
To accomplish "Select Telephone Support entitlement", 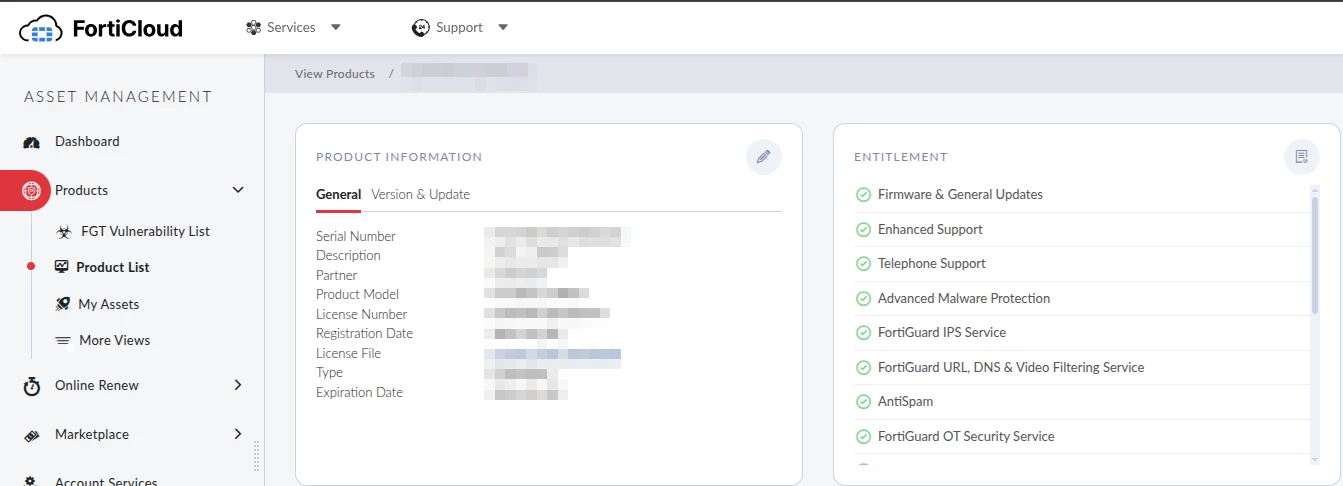I will point(932,263).
